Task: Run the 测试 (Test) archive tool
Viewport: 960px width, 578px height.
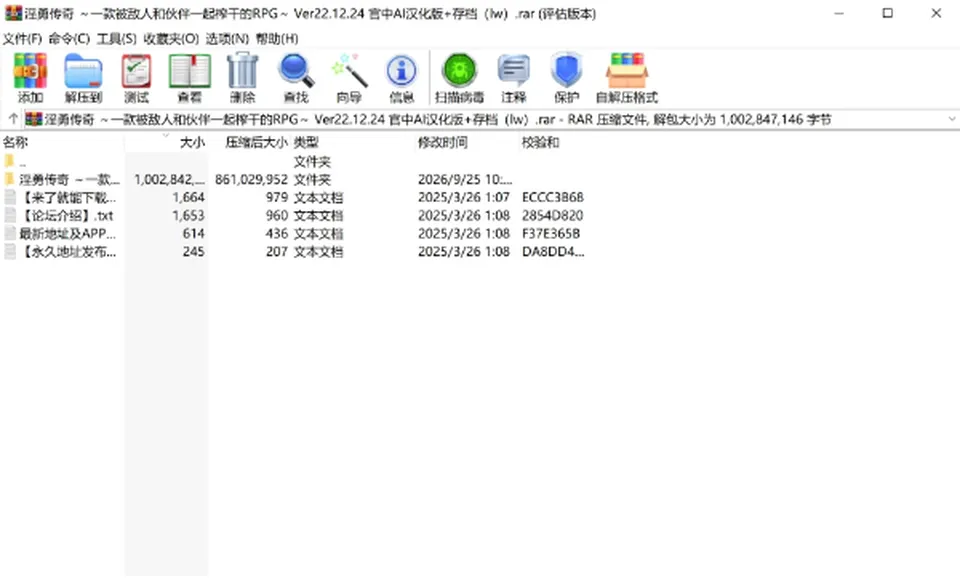Action: (x=136, y=71)
